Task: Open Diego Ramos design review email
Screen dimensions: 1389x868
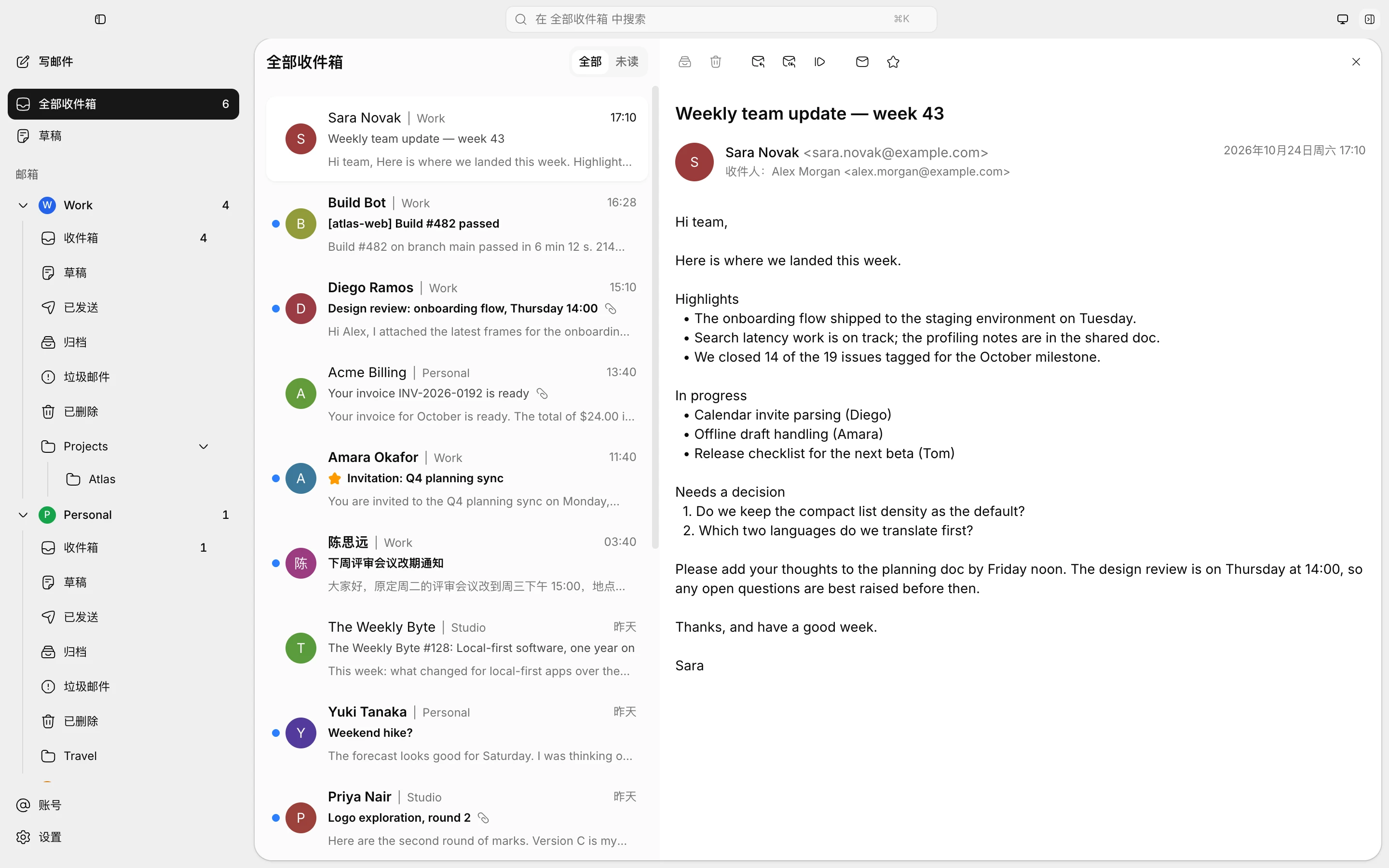Action: tap(457, 309)
